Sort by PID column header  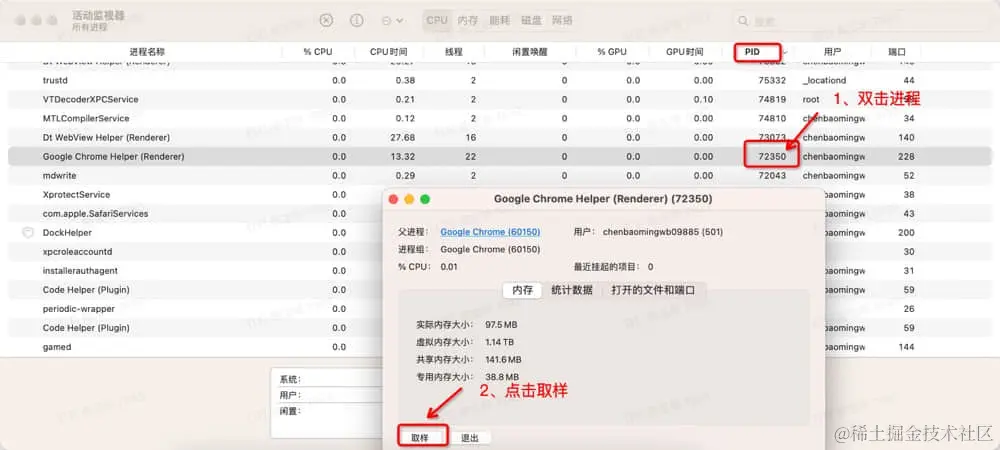(x=753, y=52)
